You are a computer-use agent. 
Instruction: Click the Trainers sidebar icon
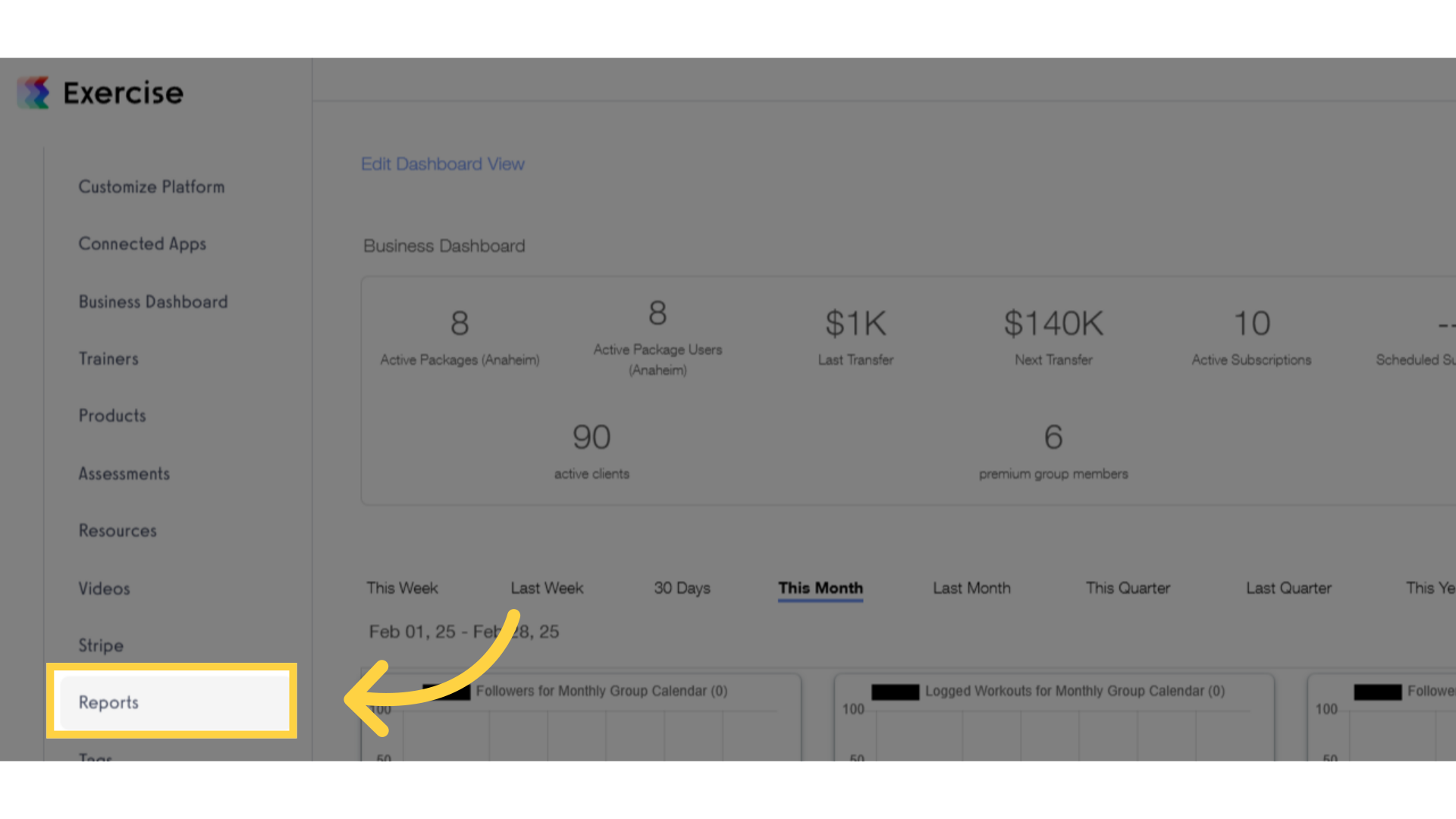(x=109, y=358)
